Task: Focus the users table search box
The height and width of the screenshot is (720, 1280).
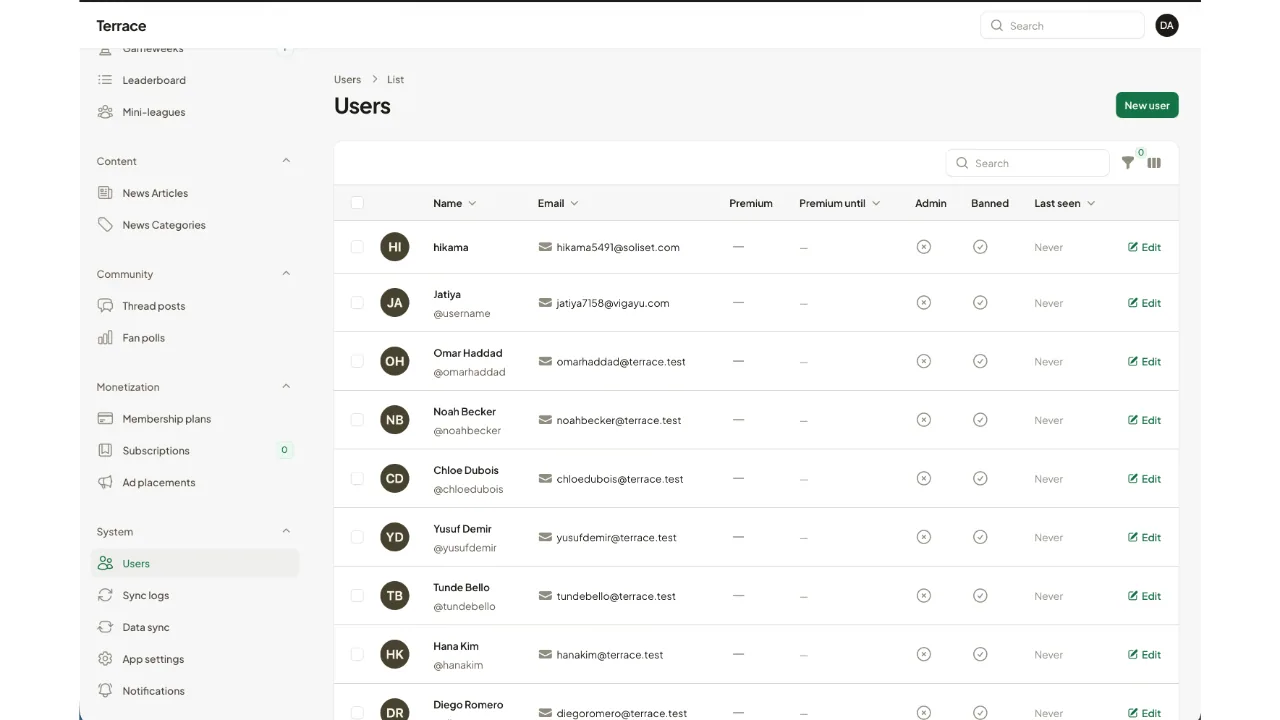Action: click(x=1027, y=163)
